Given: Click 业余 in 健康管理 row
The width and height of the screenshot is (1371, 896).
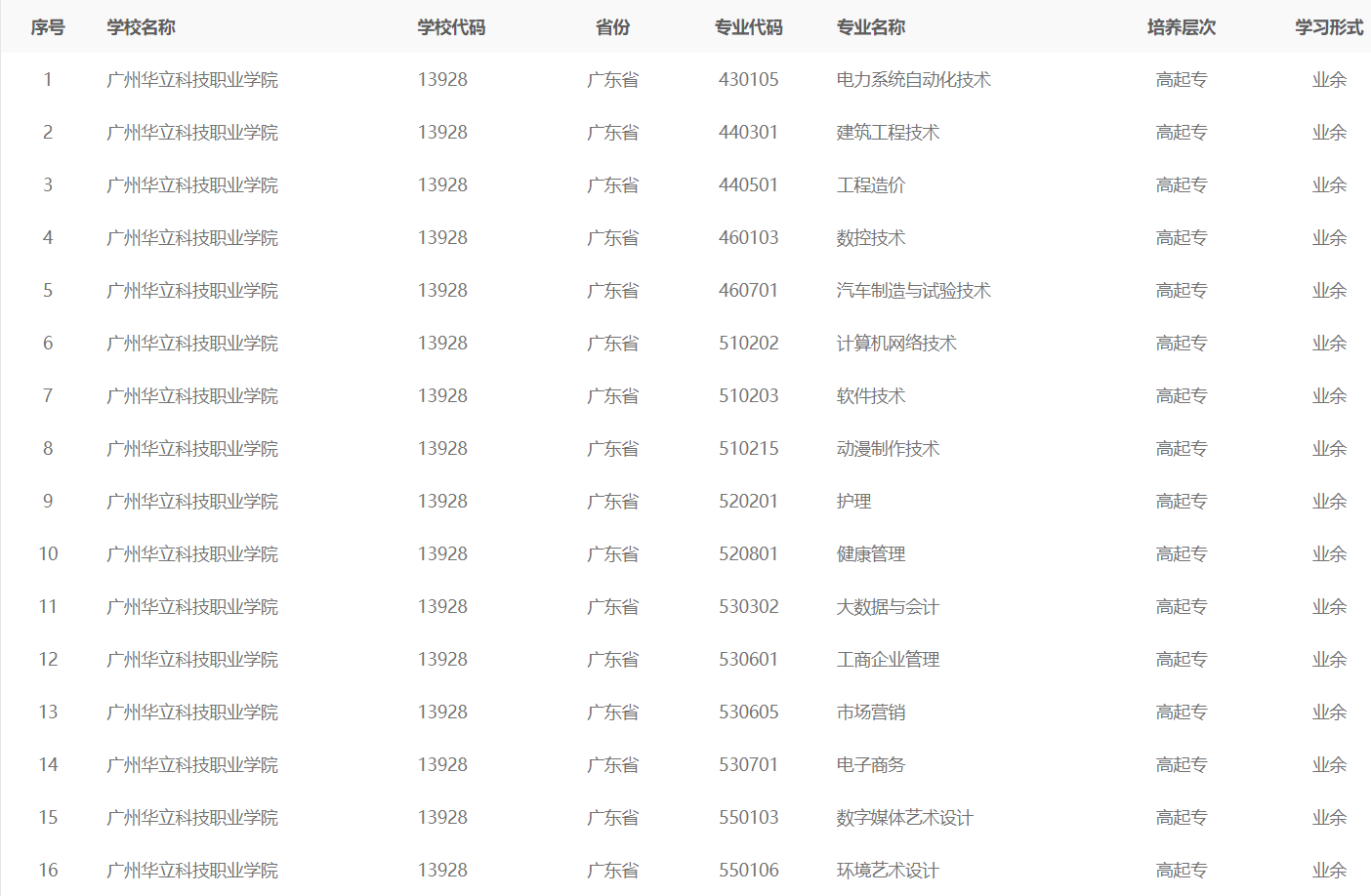Looking at the screenshot, I should pos(1329,554).
